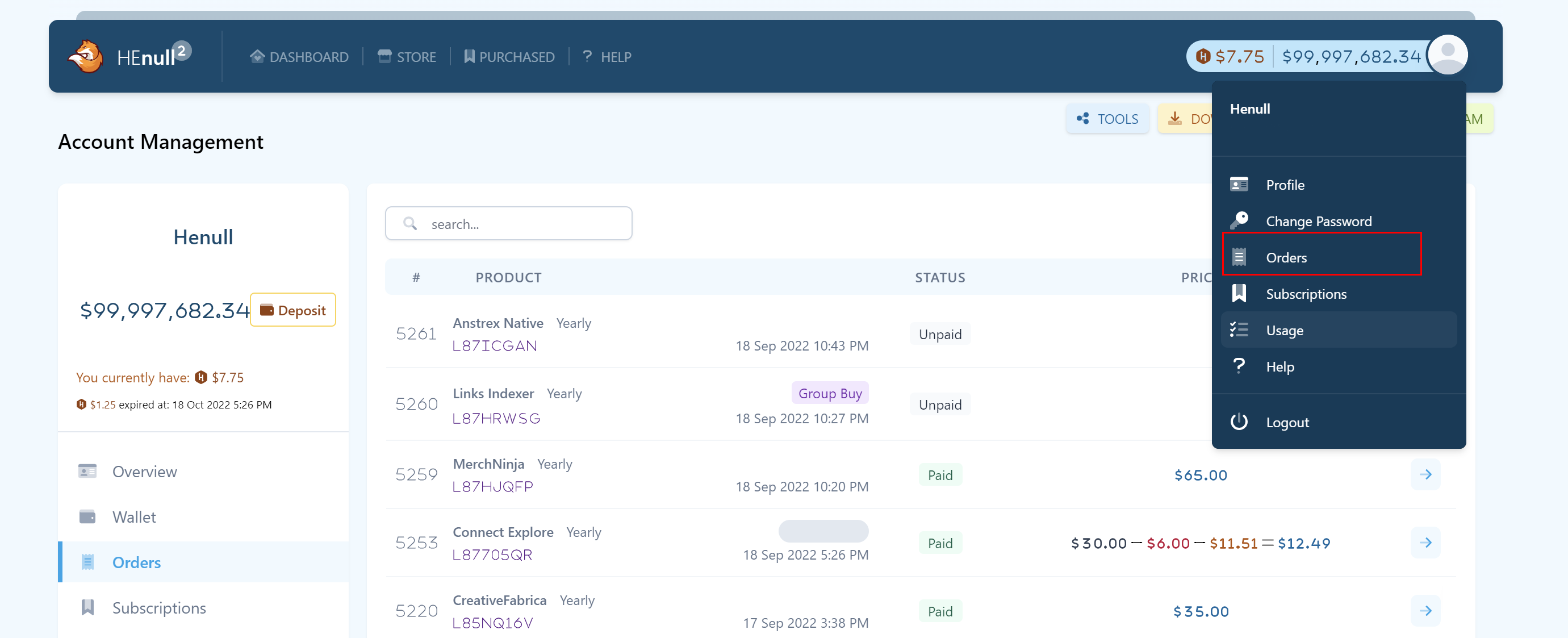The height and width of the screenshot is (638, 1568).
Task: Click the MerchNinja product name
Action: (x=488, y=464)
